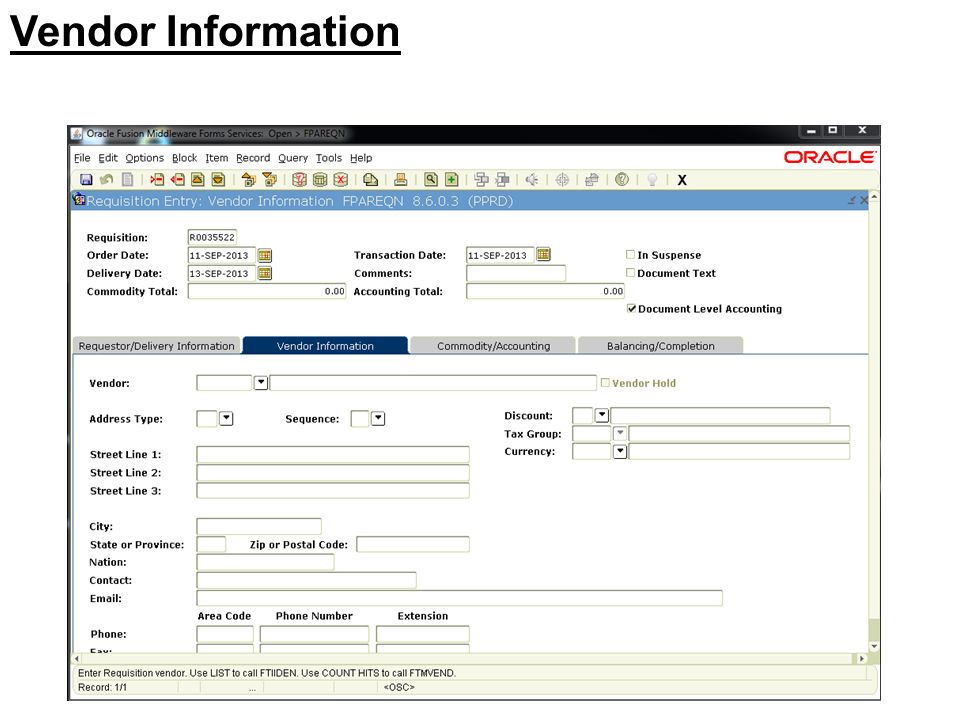960x720 pixels.
Task: Click the Email input field
Action: click(x=459, y=598)
